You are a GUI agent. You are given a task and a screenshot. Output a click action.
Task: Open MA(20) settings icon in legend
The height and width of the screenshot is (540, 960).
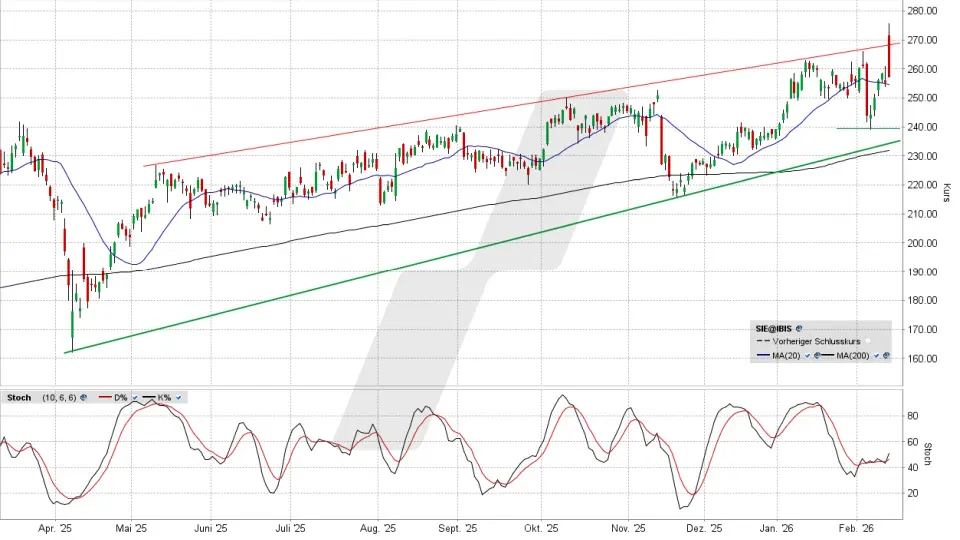click(x=817, y=356)
